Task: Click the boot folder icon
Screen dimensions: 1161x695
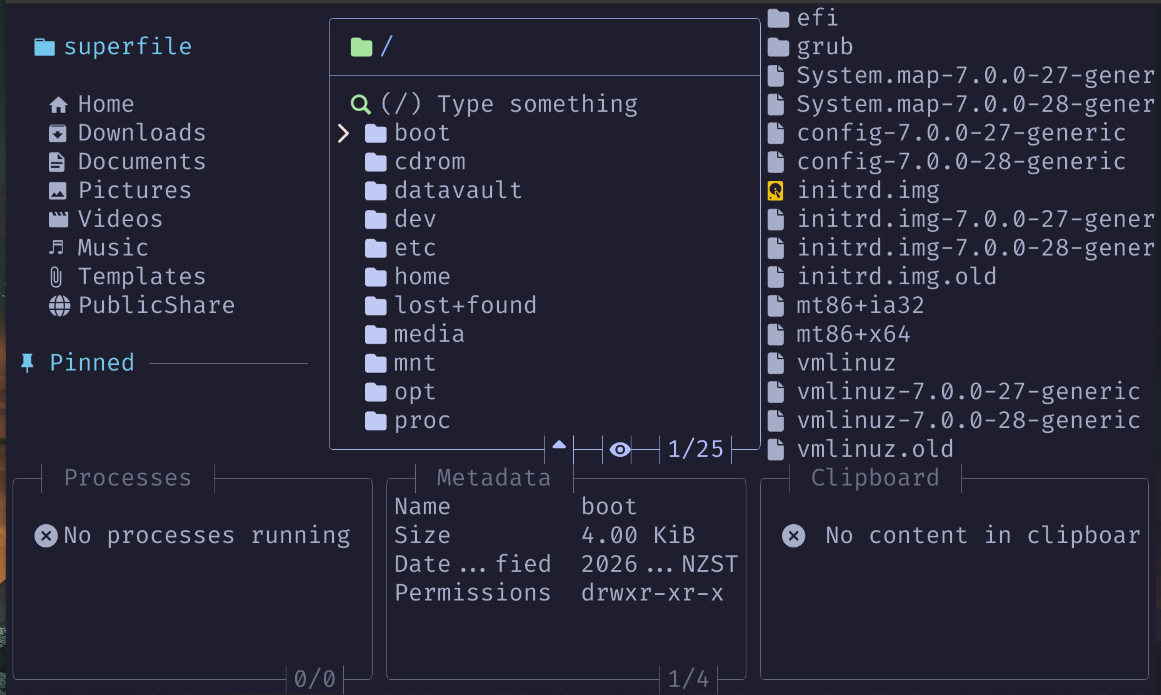Action: pyautogui.click(x=375, y=133)
